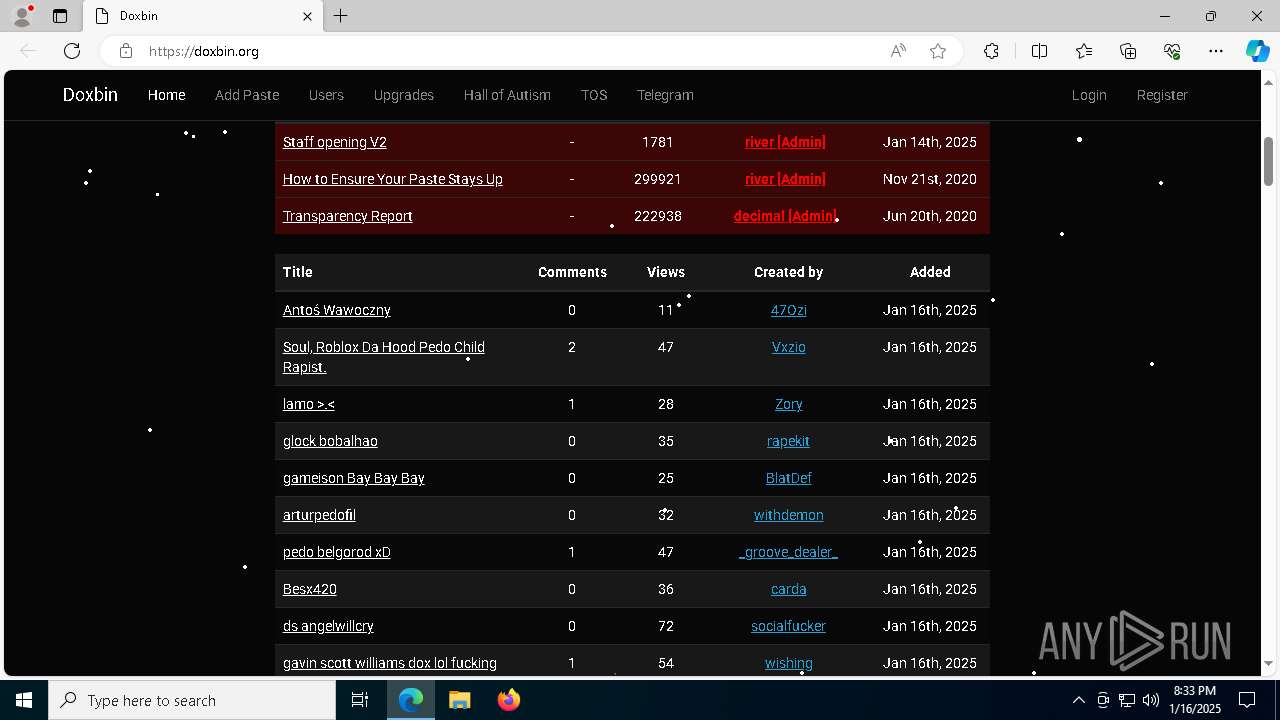Screen dimensions: 1280x720
Task: Go to the Home nav item
Action: pyautogui.click(x=166, y=95)
